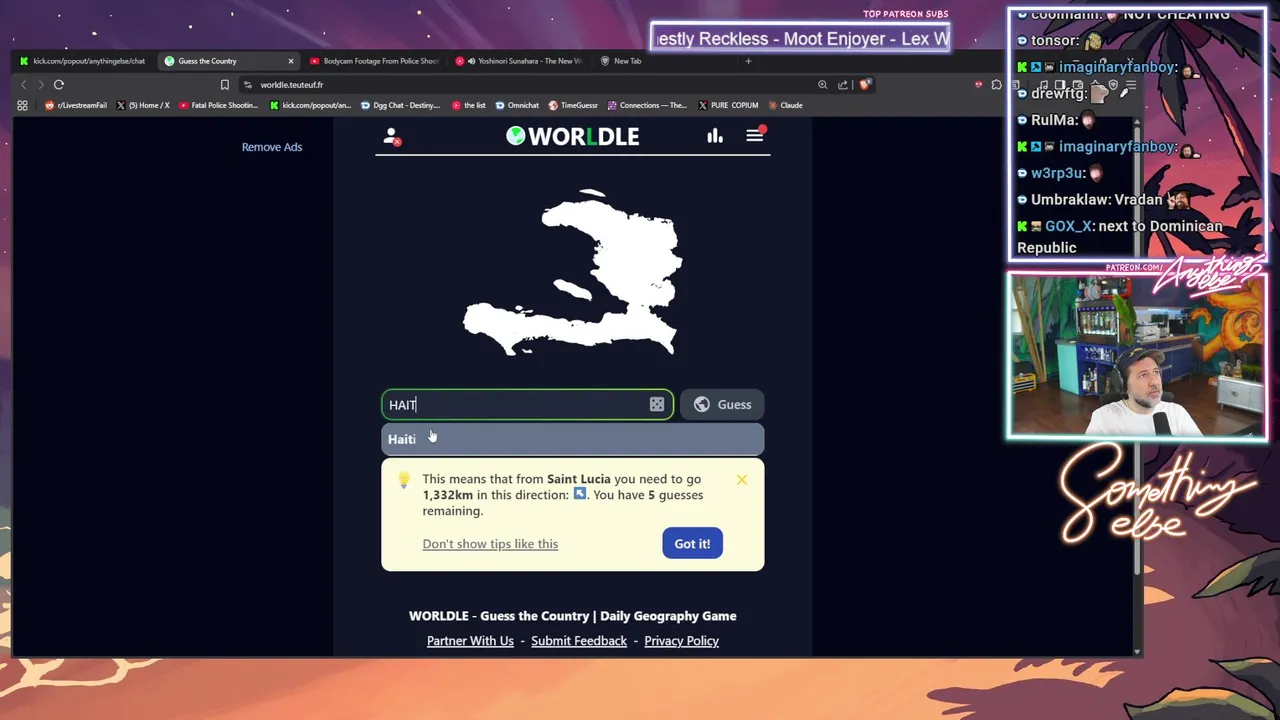The width and height of the screenshot is (1280, 720).
Task: Open the (5) Home / X bookmark
Action: tap(144, 105)
